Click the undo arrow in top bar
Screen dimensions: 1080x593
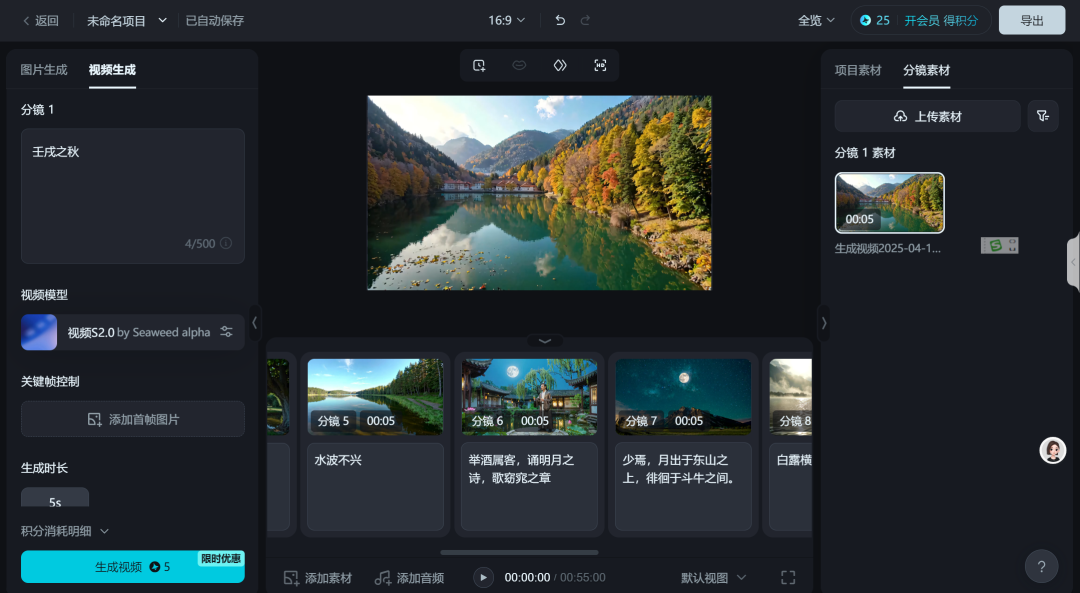559,19
